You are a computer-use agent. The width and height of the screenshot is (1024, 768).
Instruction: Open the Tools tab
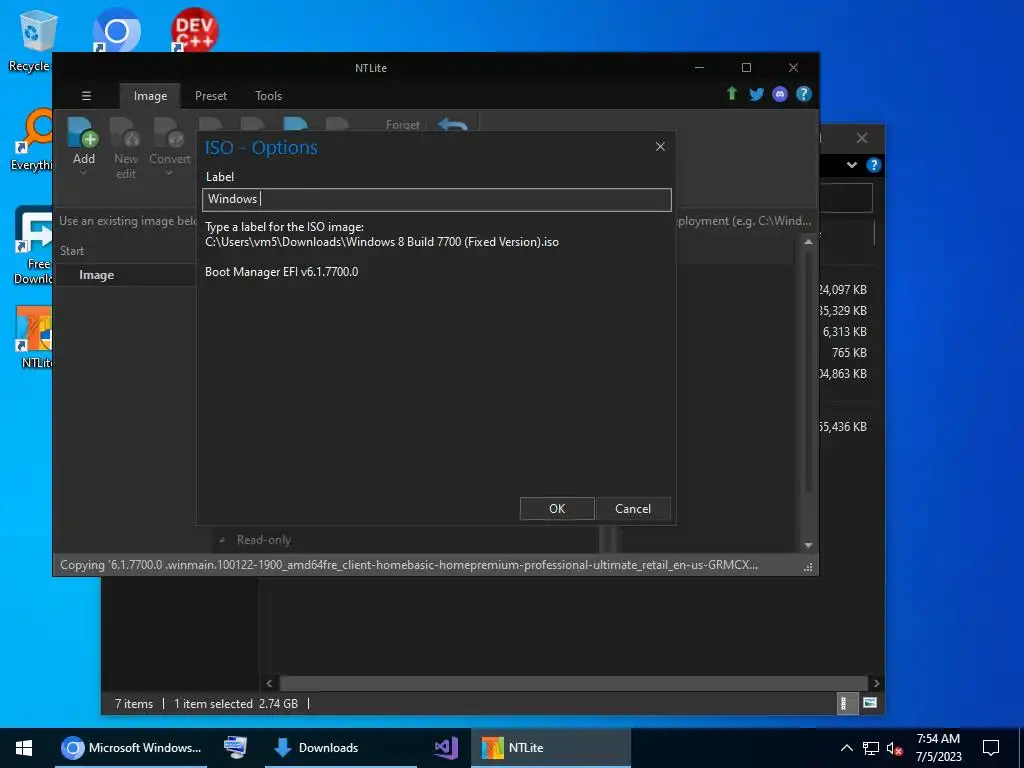point(268,96)
